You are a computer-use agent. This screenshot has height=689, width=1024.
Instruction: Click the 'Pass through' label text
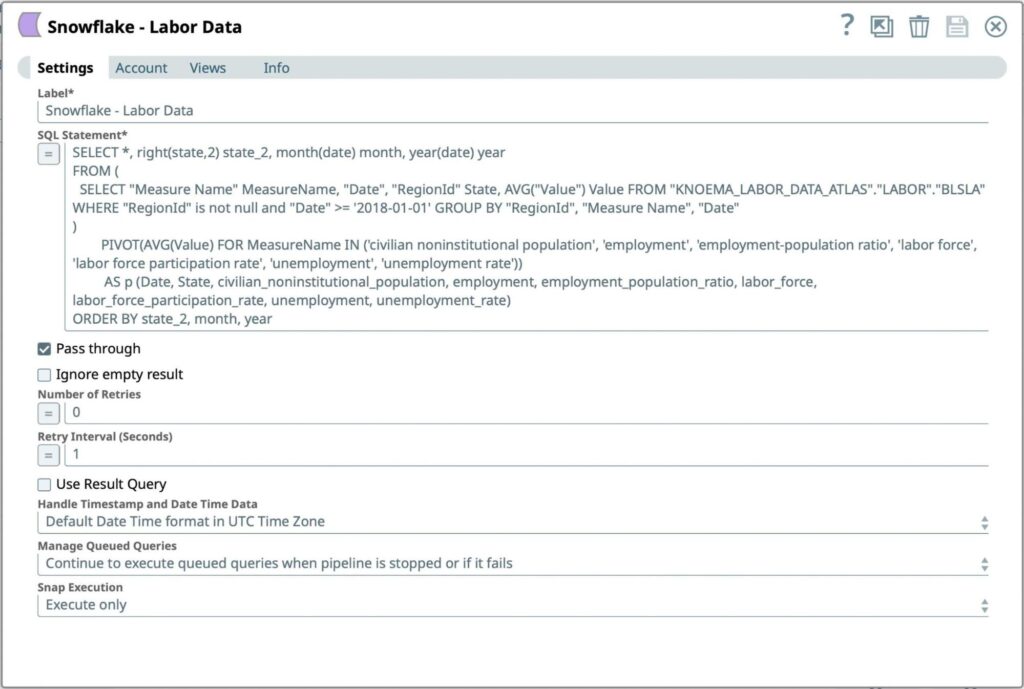[x=98, y=349]
